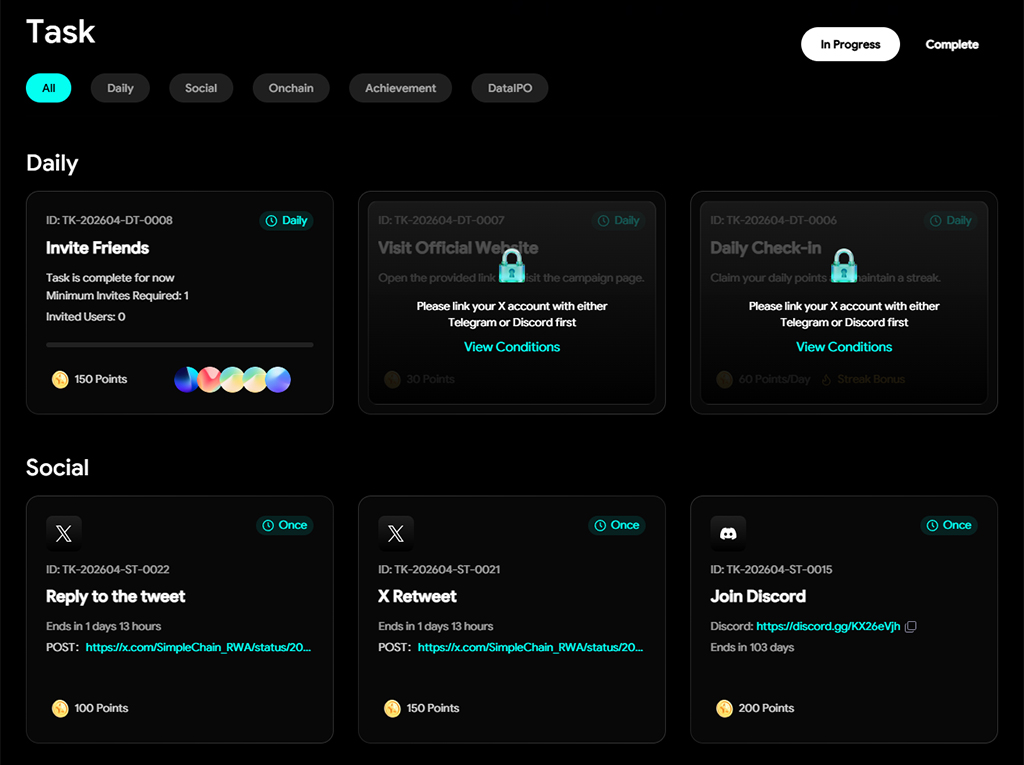Viewport: 1024px width, 765px height.
Task: Open the Achievement filter
Action: (400, 88)
